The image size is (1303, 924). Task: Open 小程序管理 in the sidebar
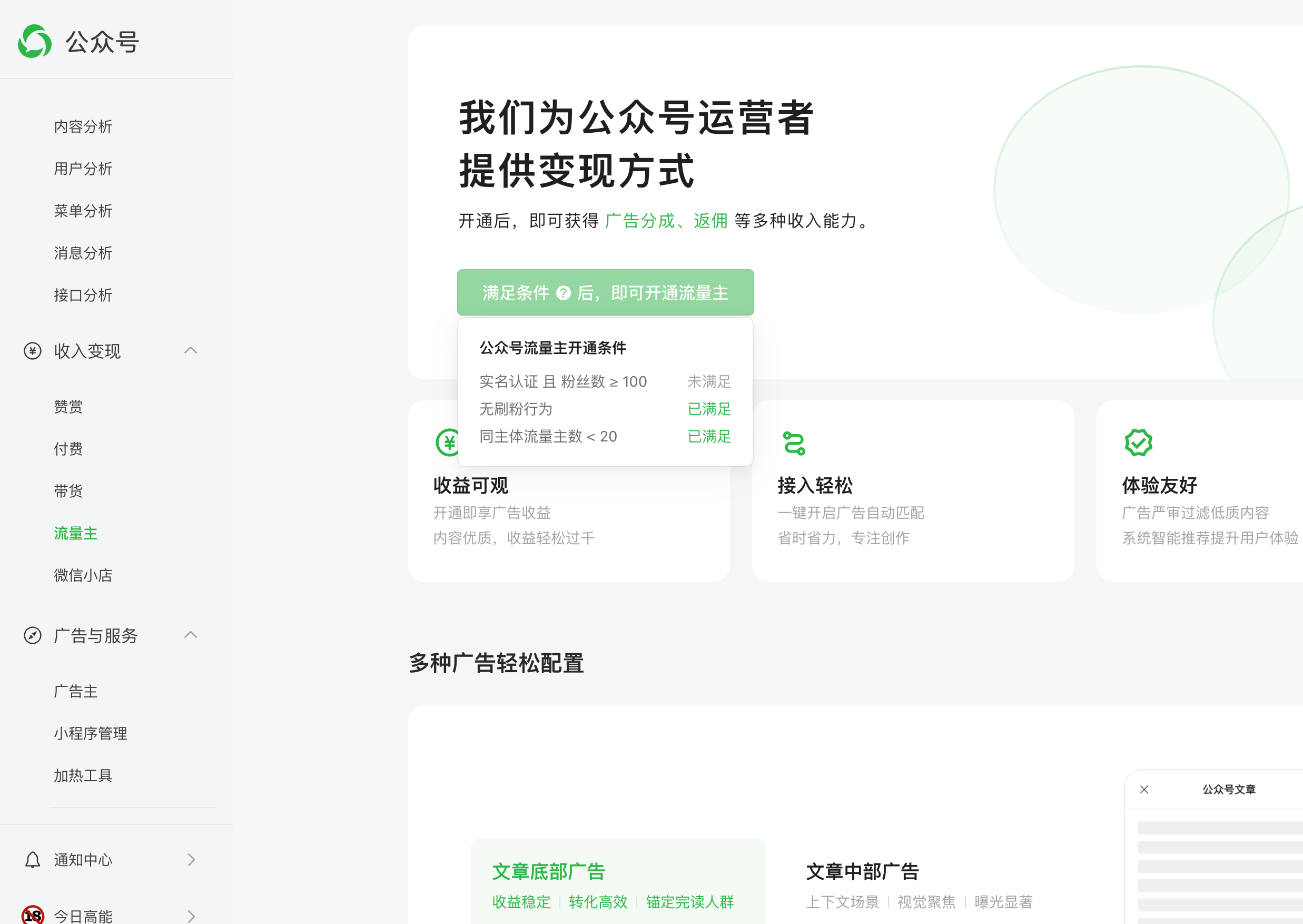pos(91,733)
